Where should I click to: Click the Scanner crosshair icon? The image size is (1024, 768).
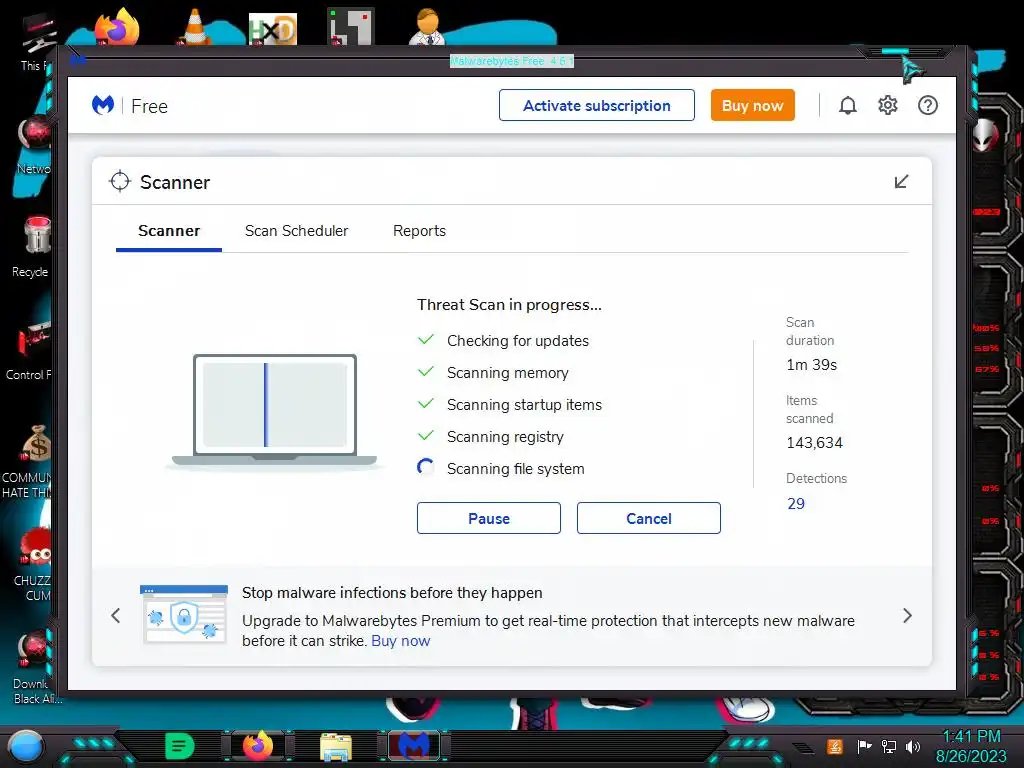tap(120, 182)
